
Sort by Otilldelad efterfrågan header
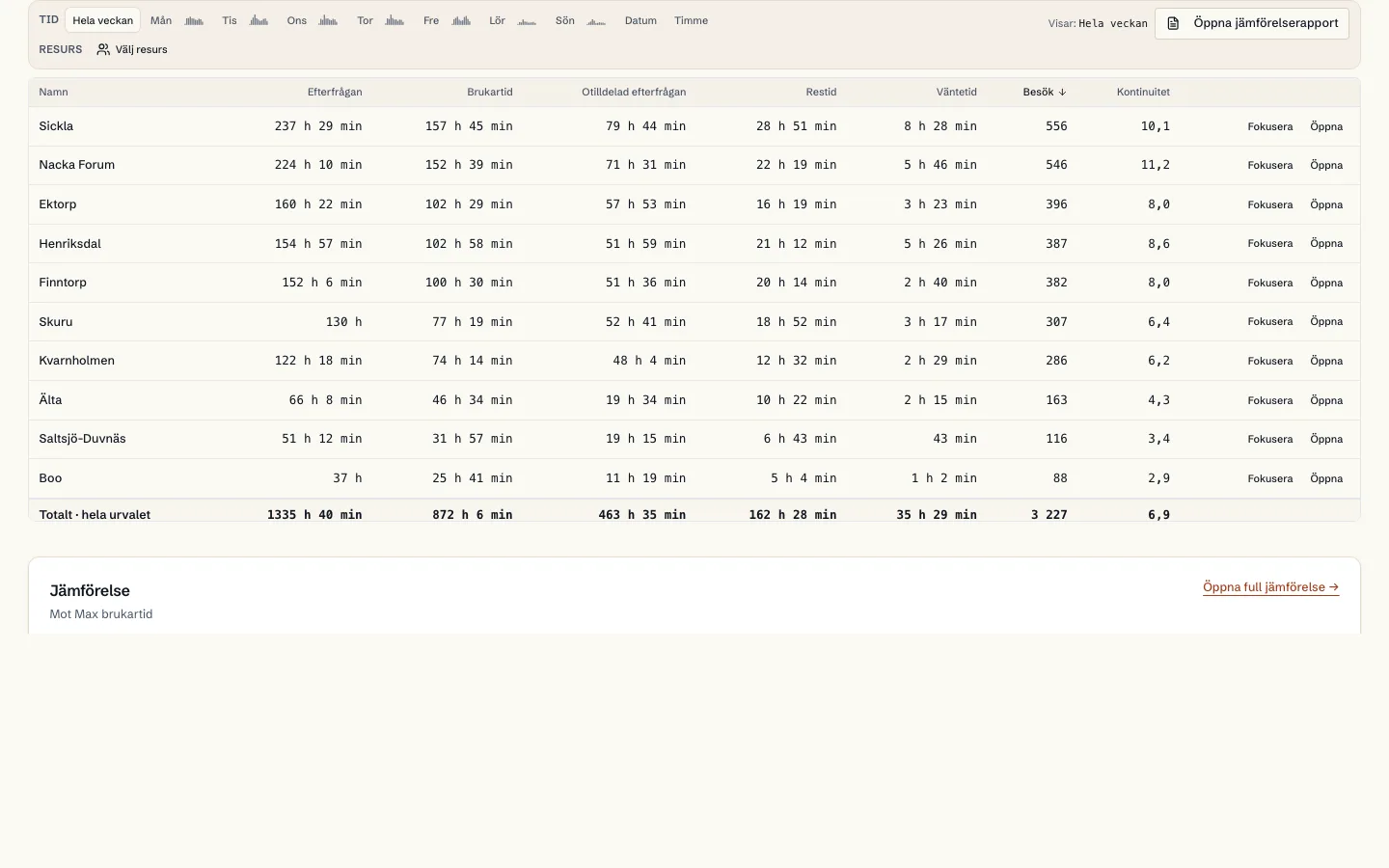point(634,93)
